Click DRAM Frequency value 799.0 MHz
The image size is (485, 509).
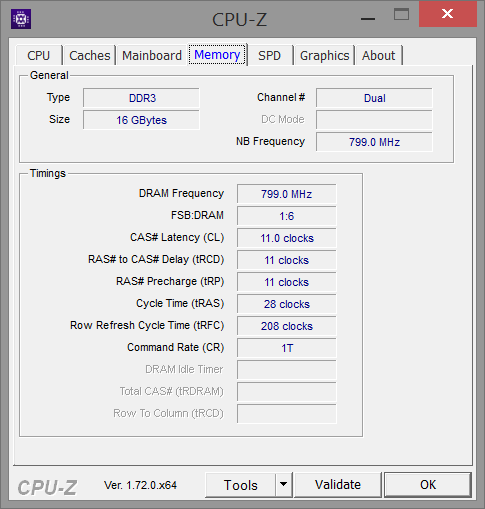pos(287,194)
